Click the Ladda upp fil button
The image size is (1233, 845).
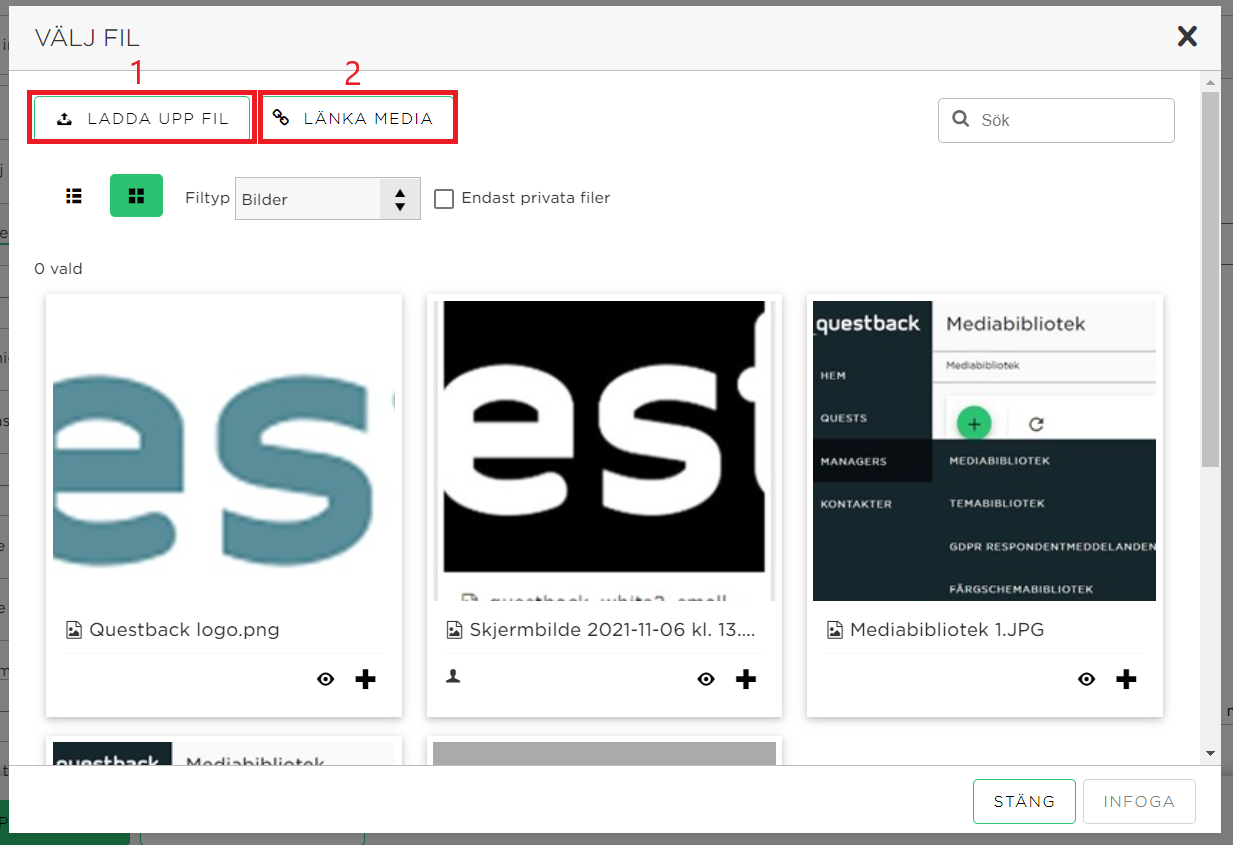coord(142,118)
